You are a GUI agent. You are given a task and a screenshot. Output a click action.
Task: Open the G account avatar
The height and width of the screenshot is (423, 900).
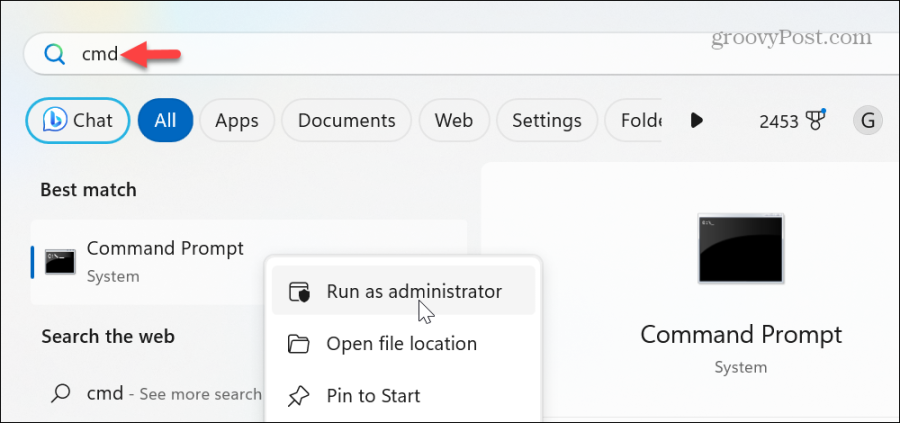(x=867, y=121)
